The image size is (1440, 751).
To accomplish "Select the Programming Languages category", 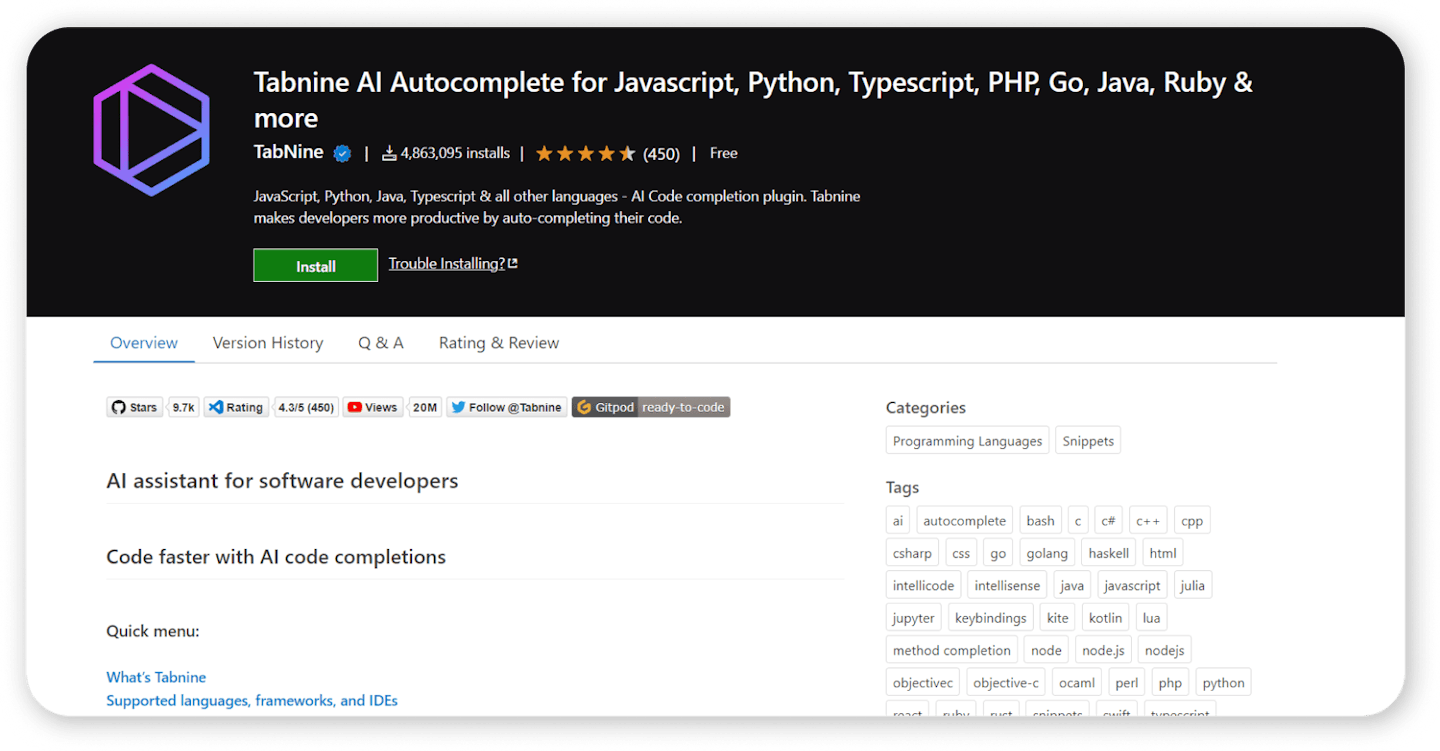I will pyautogui.click(x=967, y=441).
